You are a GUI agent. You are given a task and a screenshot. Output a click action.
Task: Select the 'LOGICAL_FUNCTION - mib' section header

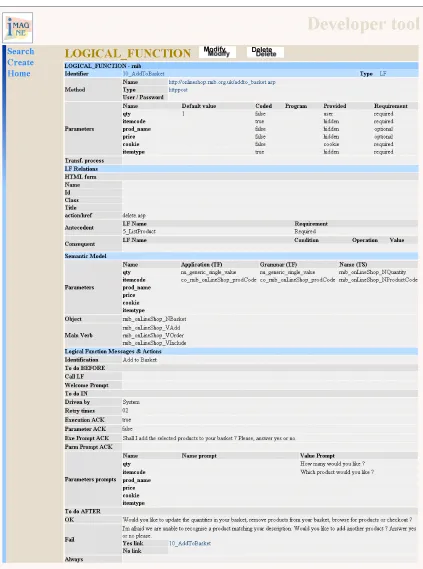pyautogui.click(x=103, y=66)
